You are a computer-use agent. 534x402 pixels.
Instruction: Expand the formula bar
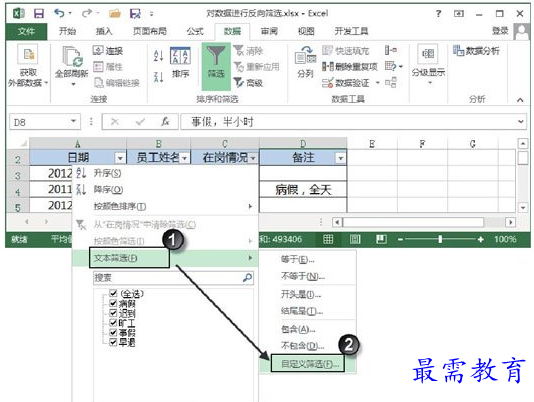520,122
